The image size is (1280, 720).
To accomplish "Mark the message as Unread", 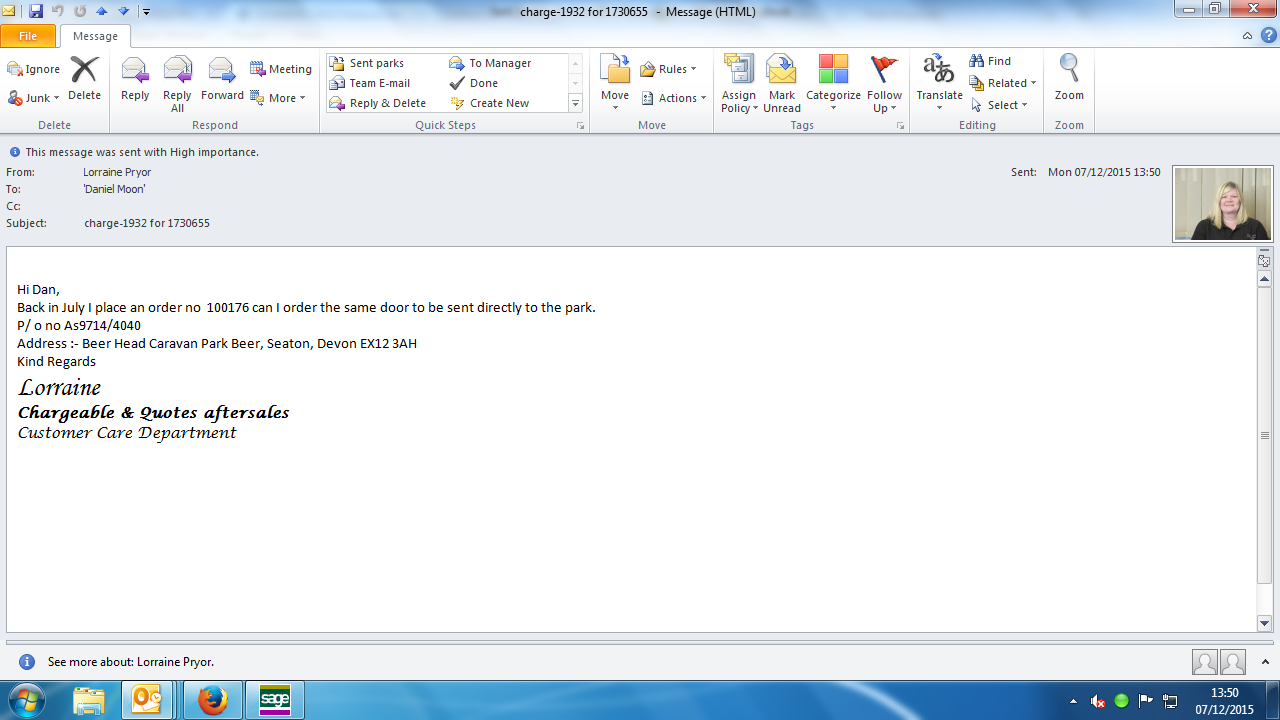I will (x=782, y=84).
